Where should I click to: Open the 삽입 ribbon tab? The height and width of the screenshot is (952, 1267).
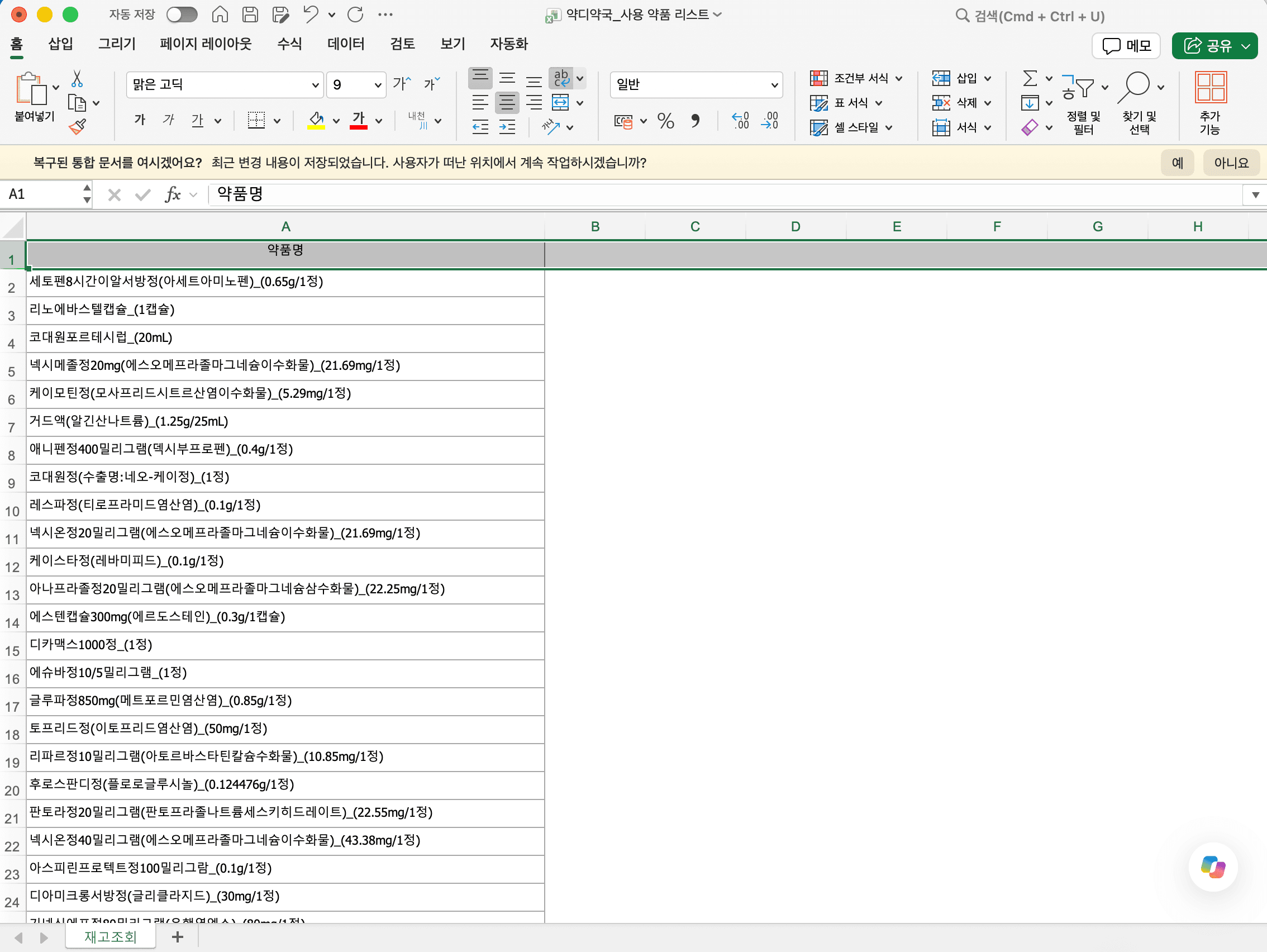pos(61,44)
